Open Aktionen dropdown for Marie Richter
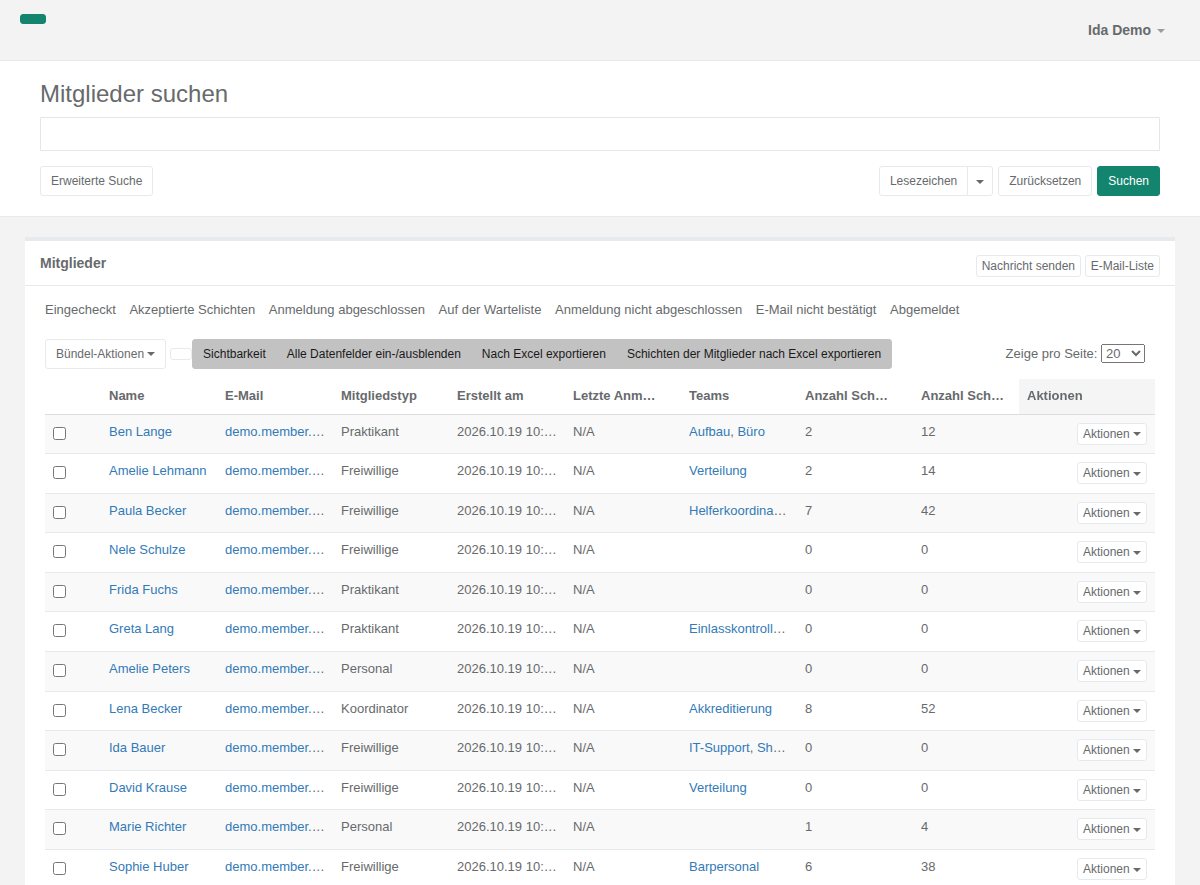The height and width of the screenshot is (885, 1200). [x=1112, y=829]
